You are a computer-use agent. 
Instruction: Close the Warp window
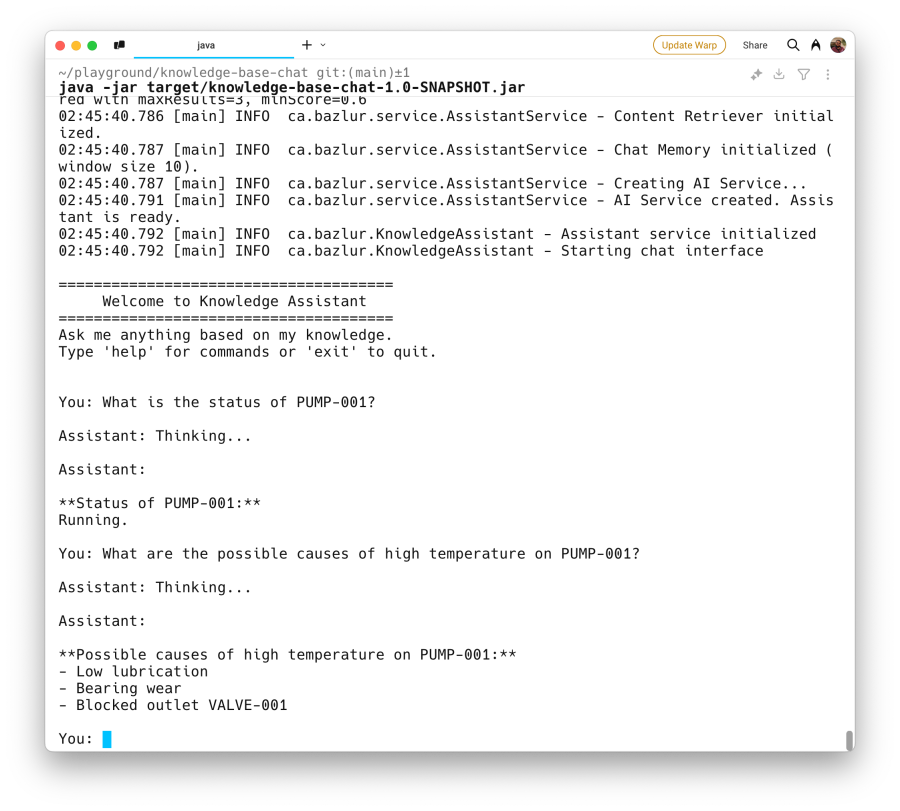pyautogui.click(x=60, y=45)
